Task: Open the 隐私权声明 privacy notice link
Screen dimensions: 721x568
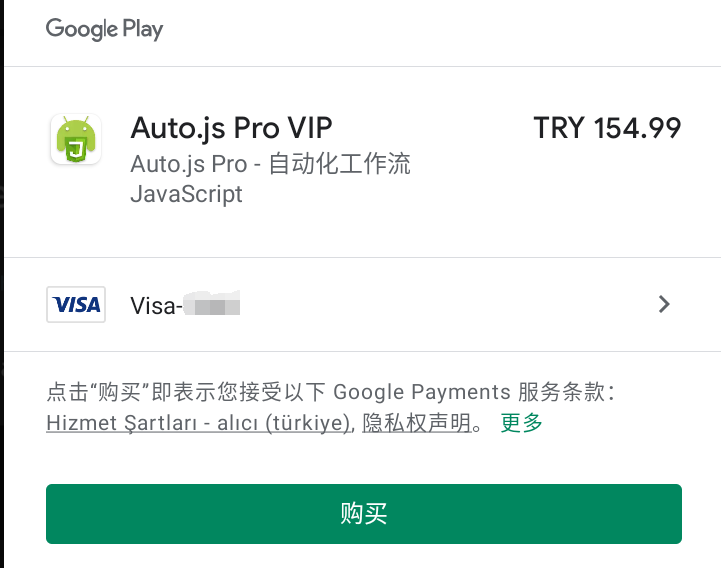Action: pos(417,423)
